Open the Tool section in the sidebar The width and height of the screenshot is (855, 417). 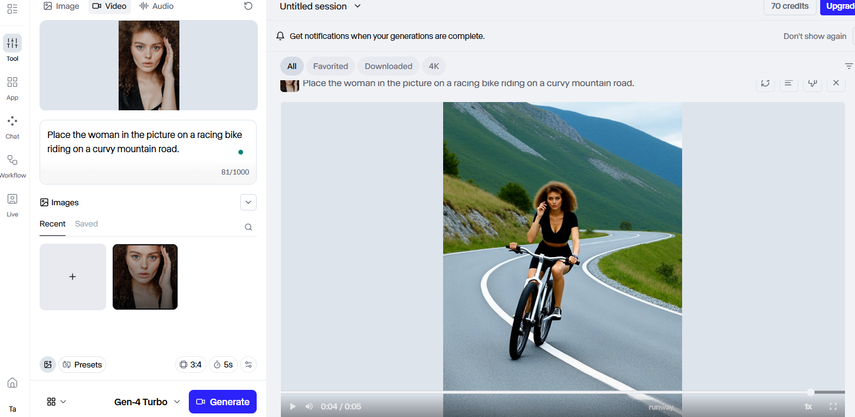click(12, 49)
